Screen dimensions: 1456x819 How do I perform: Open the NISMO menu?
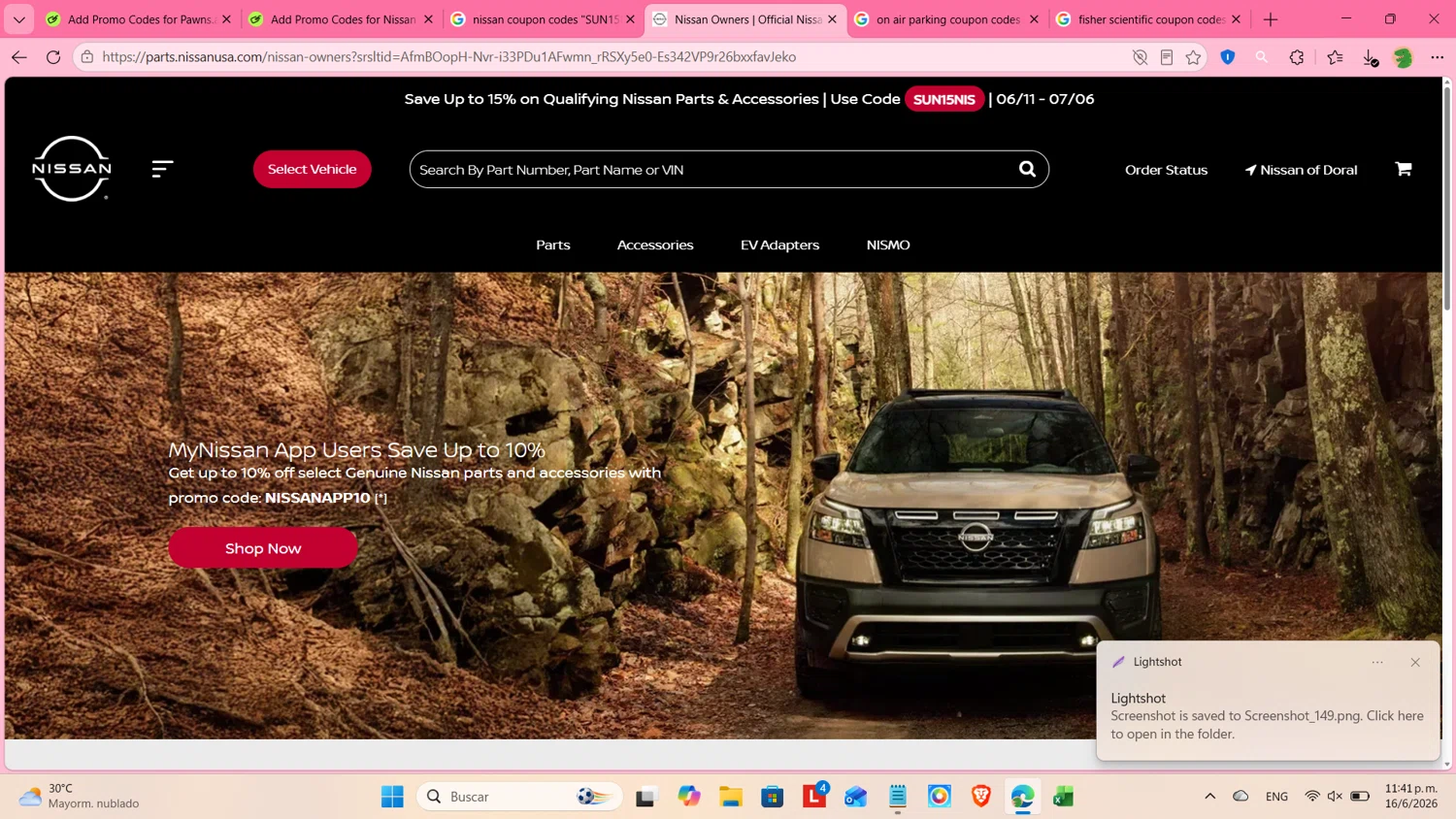tap(888, 245)
